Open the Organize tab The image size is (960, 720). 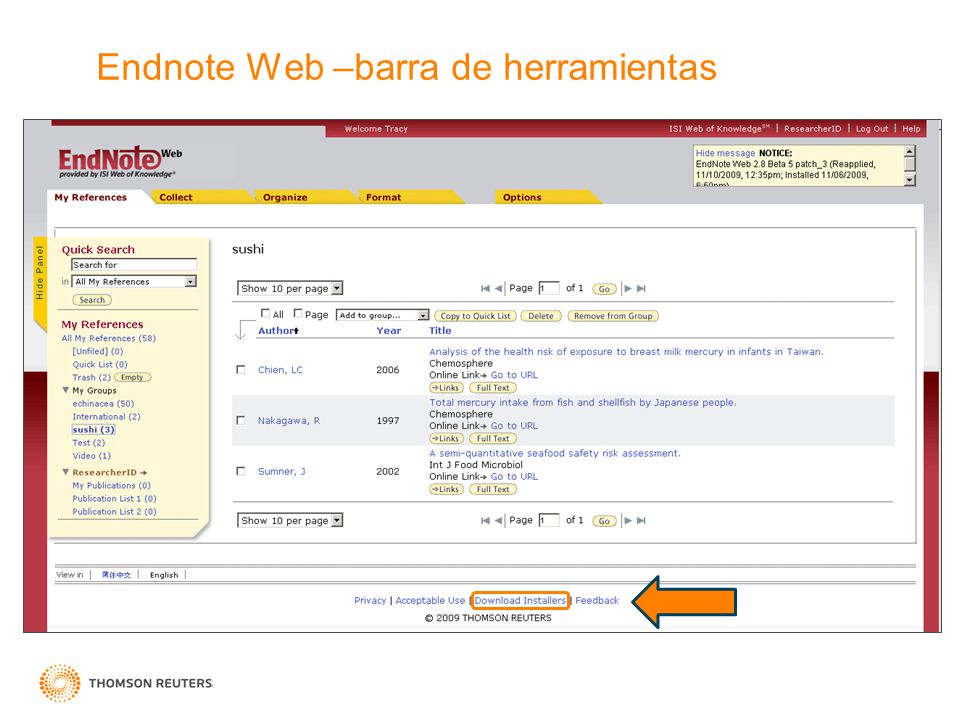pos(285,197)
